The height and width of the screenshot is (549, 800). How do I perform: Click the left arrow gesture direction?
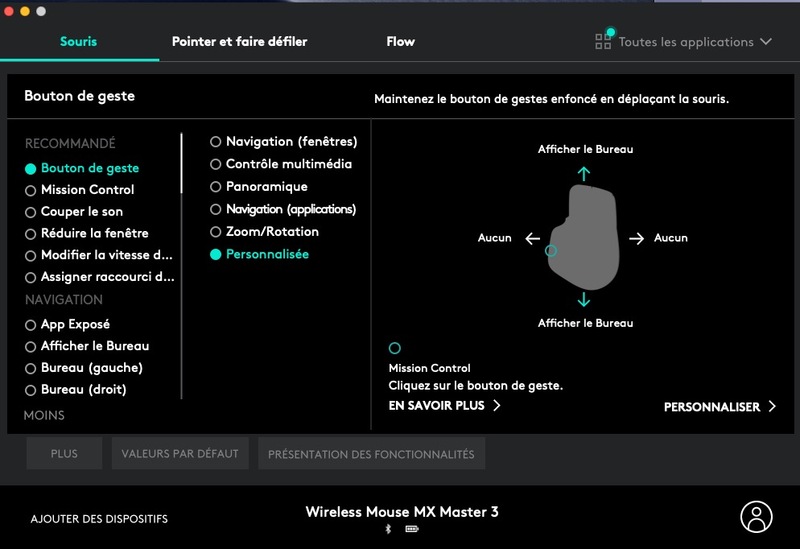(x=533, y=238)
